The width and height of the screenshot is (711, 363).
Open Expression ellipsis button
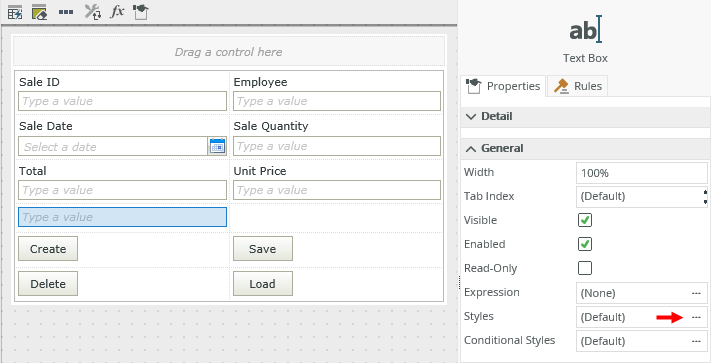coord(696,293)
